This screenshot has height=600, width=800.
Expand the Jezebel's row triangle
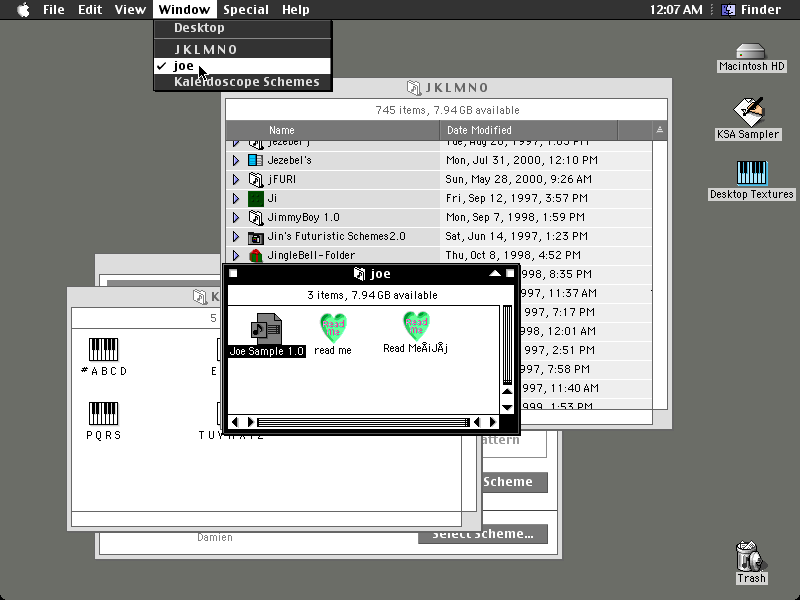tap(236, 160)
